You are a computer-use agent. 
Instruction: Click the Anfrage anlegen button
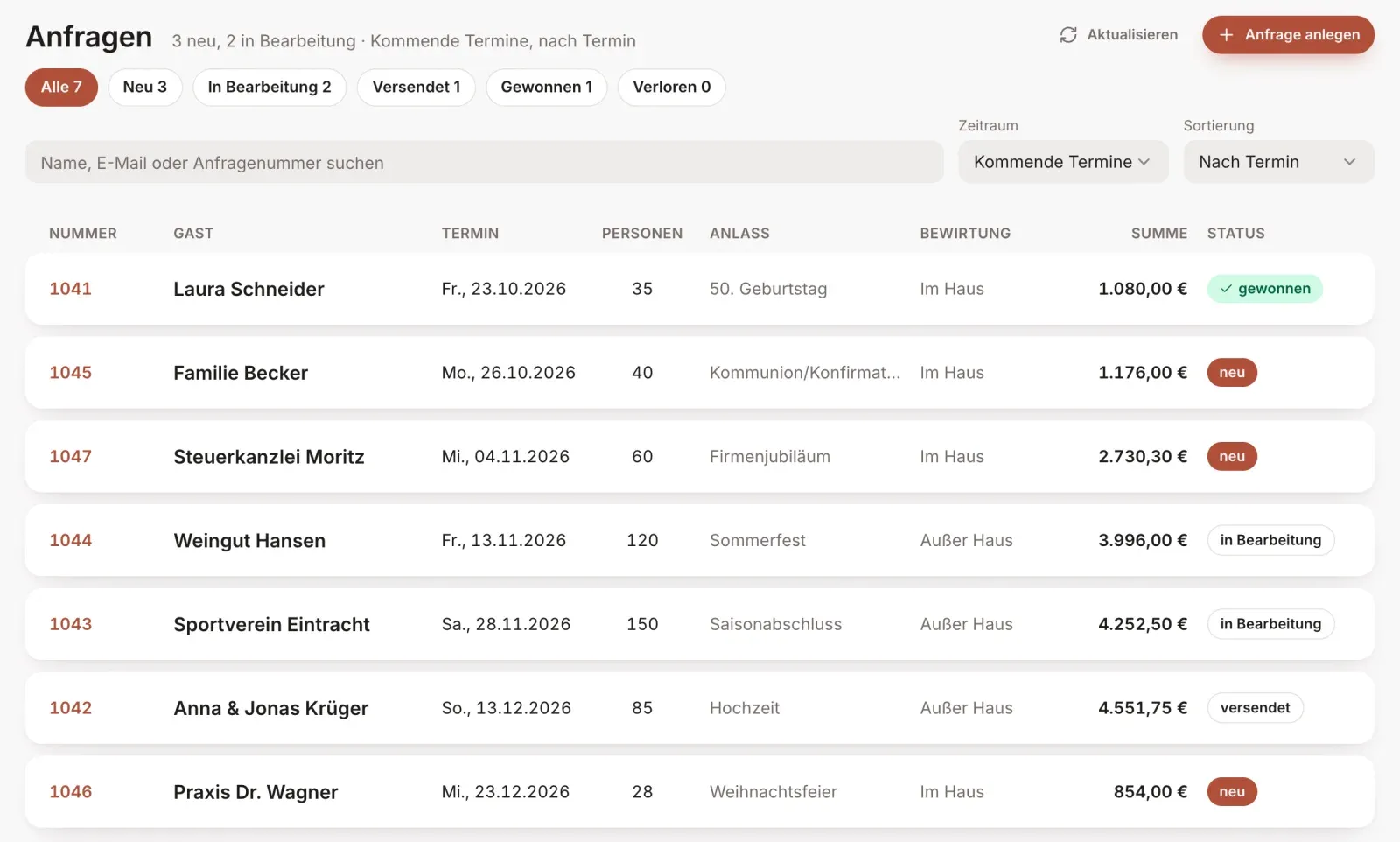1288,35
